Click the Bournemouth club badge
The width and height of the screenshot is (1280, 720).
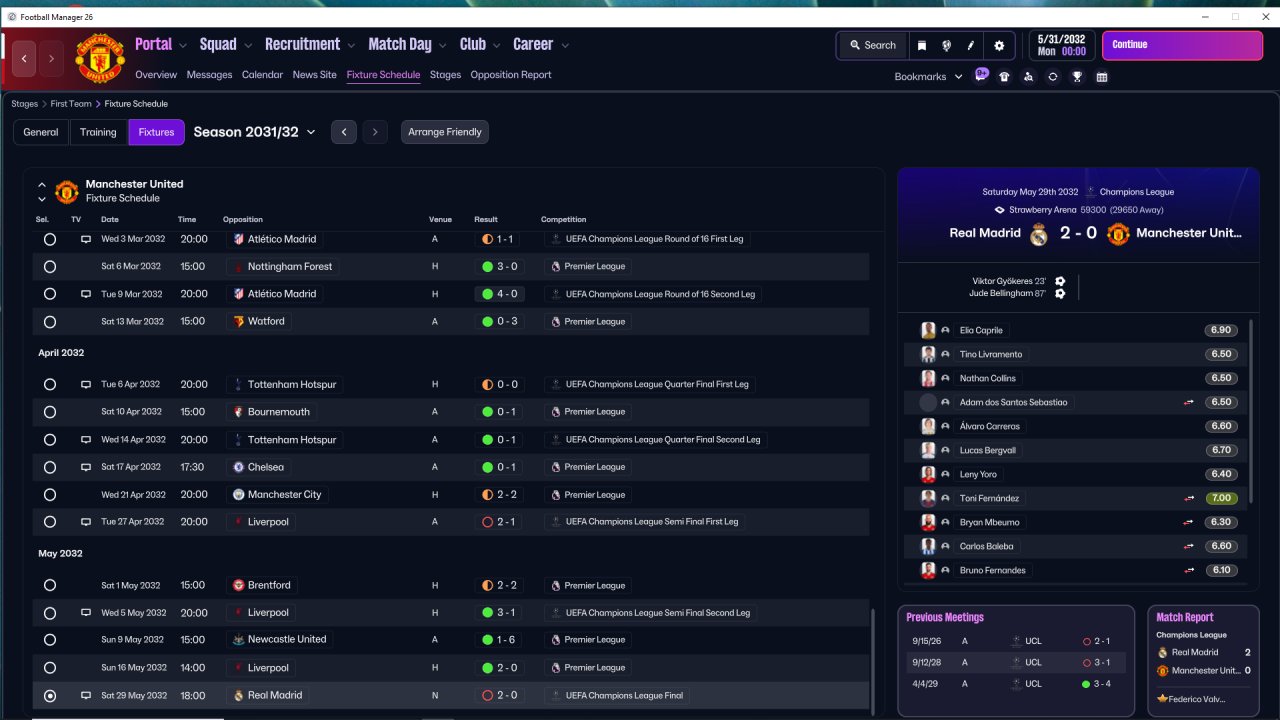pyautogui.click(x=238, y=412)
